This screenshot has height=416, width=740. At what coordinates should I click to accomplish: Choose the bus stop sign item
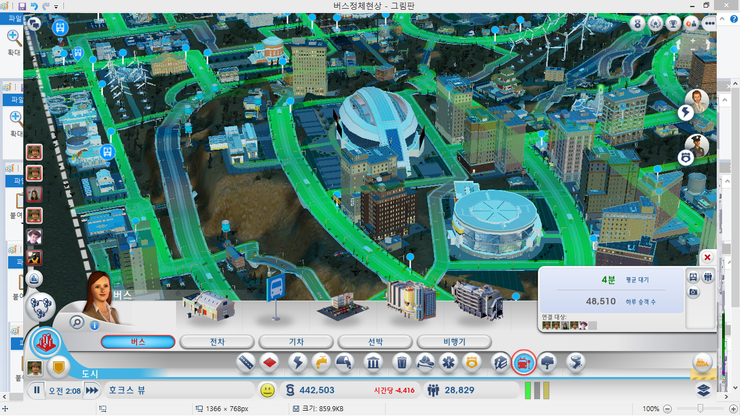276,297
